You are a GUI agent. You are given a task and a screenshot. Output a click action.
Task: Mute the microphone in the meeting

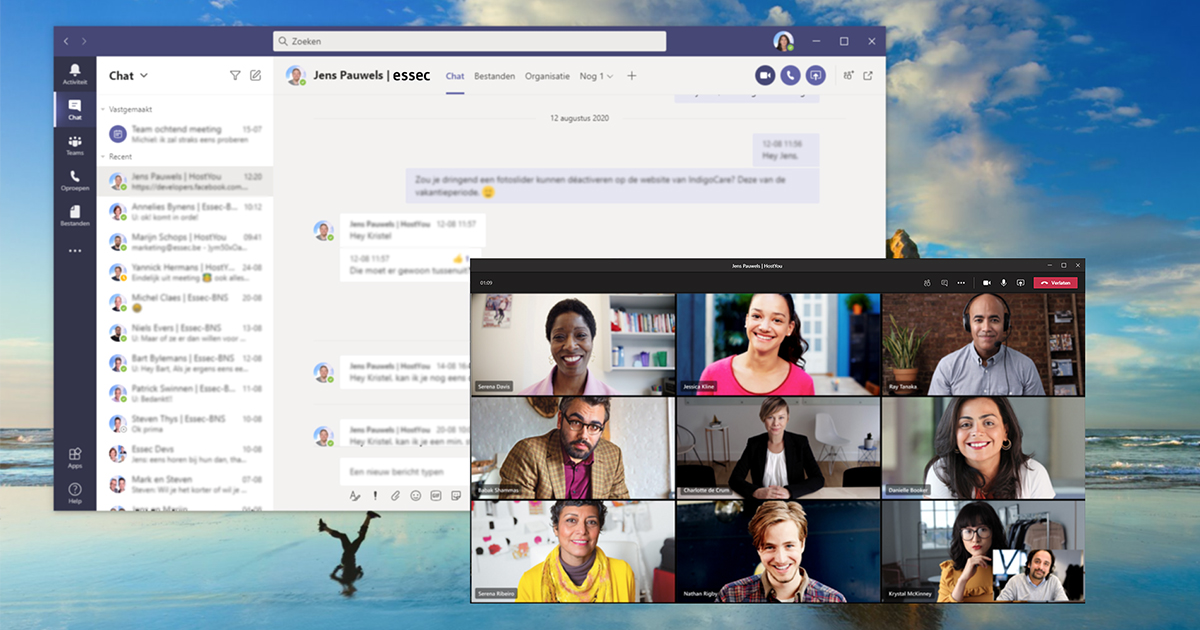pos(1004,283)
